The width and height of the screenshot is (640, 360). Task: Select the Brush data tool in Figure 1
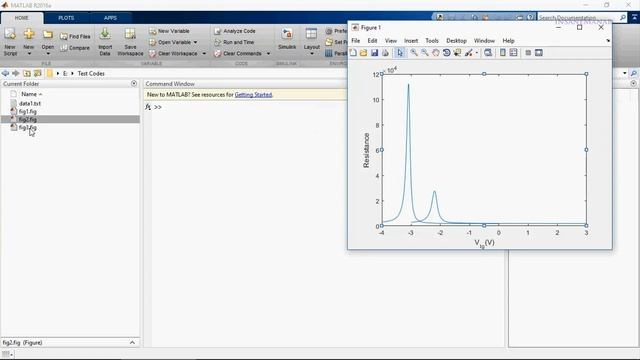tap(468, 53)
